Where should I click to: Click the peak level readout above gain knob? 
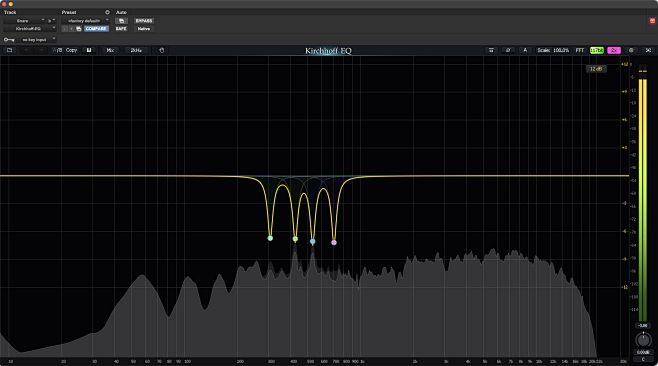(x=643, y=325)
